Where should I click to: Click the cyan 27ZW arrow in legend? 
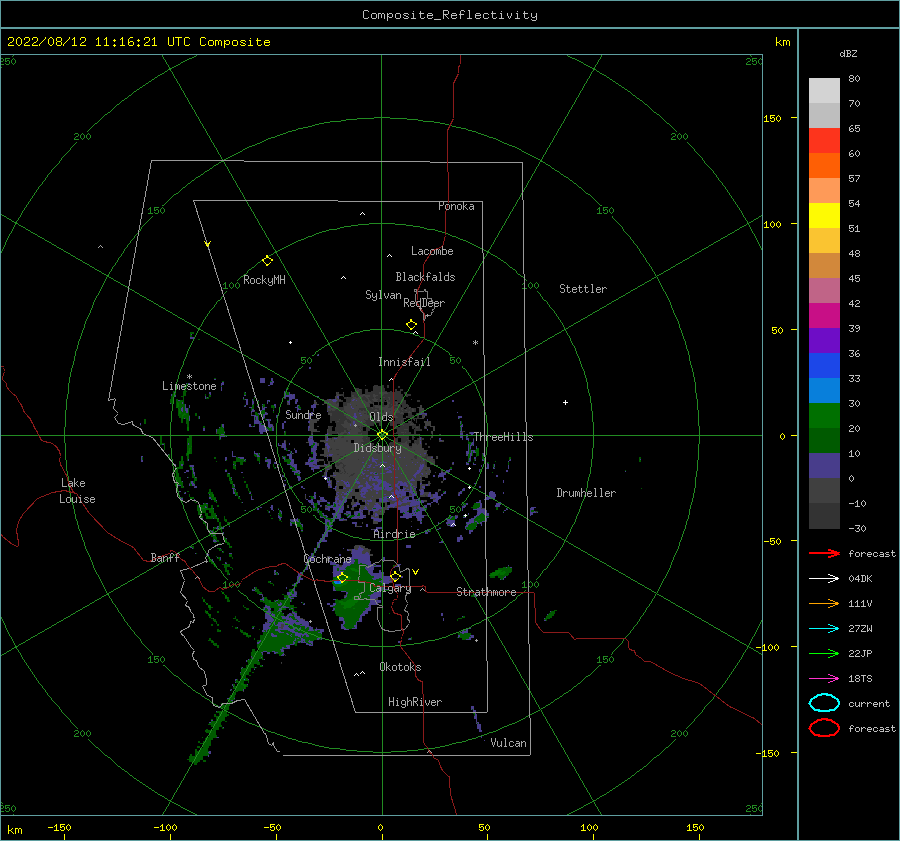tap(824, 629)
